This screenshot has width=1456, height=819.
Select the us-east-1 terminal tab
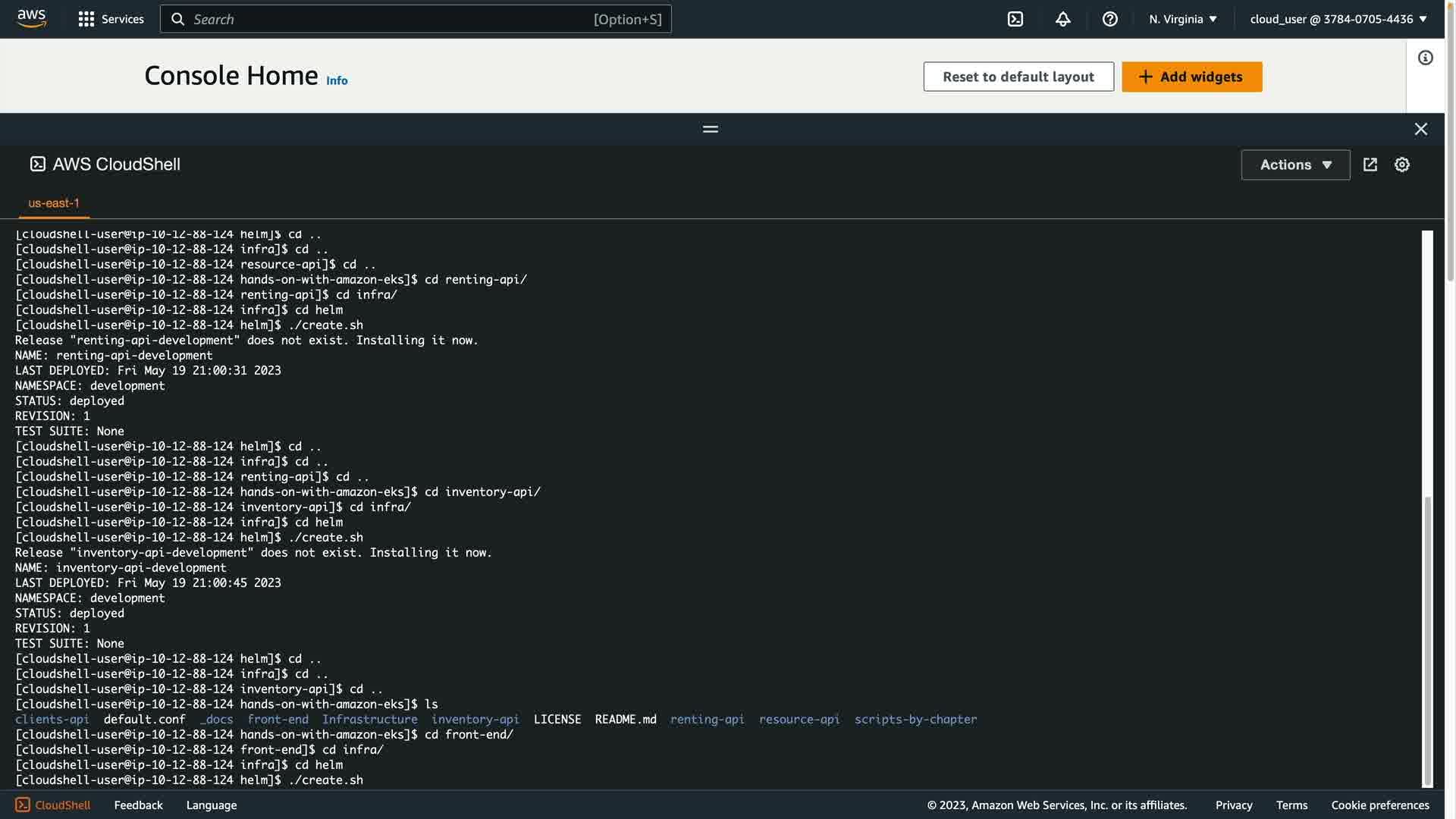tap(54, 203)
